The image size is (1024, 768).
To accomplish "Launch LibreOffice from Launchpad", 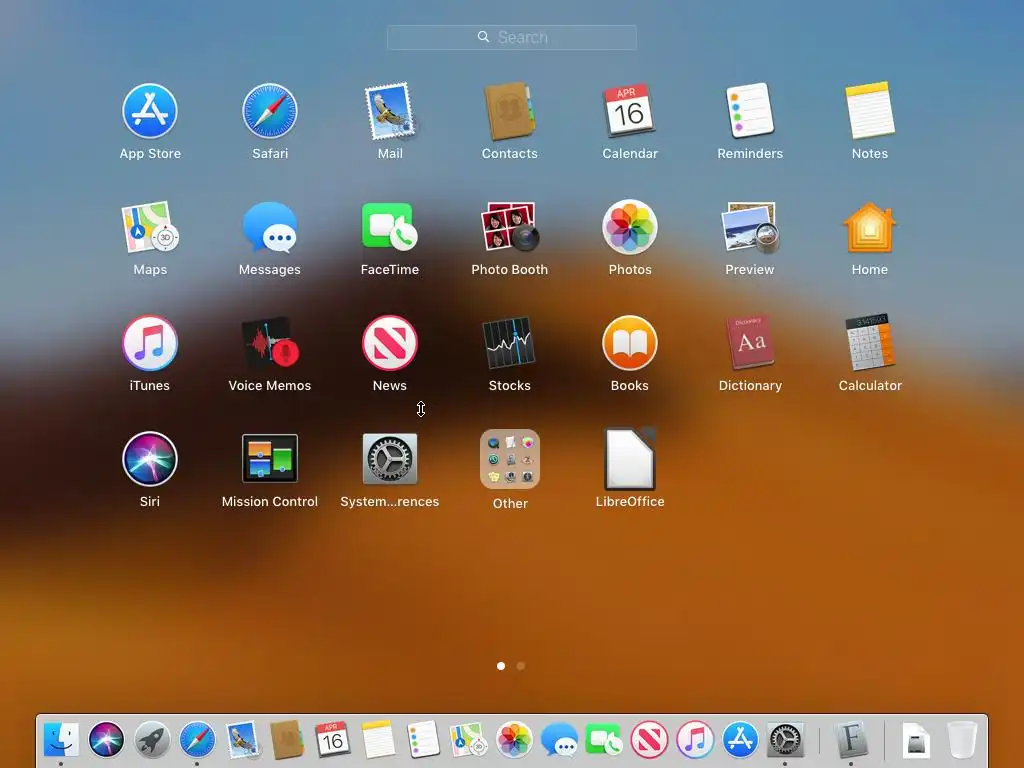I will pyautogui.click(x=630, y=459).
